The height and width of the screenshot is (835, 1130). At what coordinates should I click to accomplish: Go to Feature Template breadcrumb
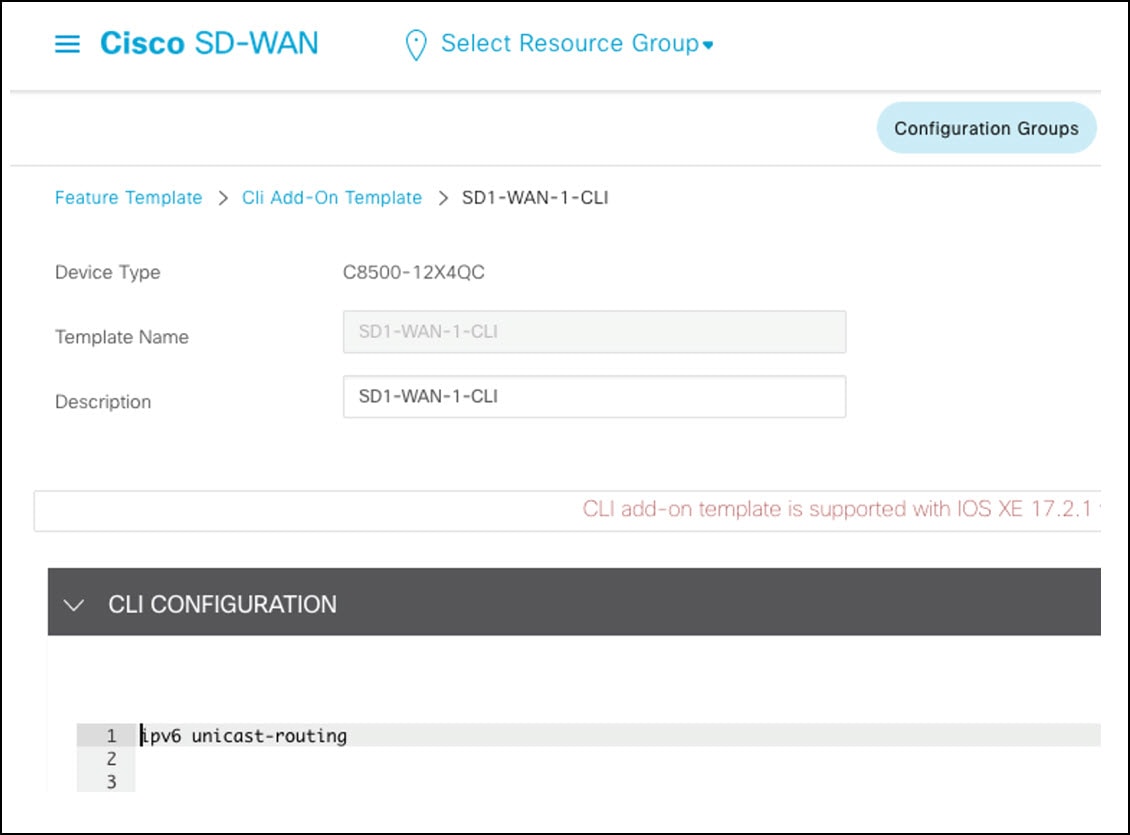click(x=128, y=197)
